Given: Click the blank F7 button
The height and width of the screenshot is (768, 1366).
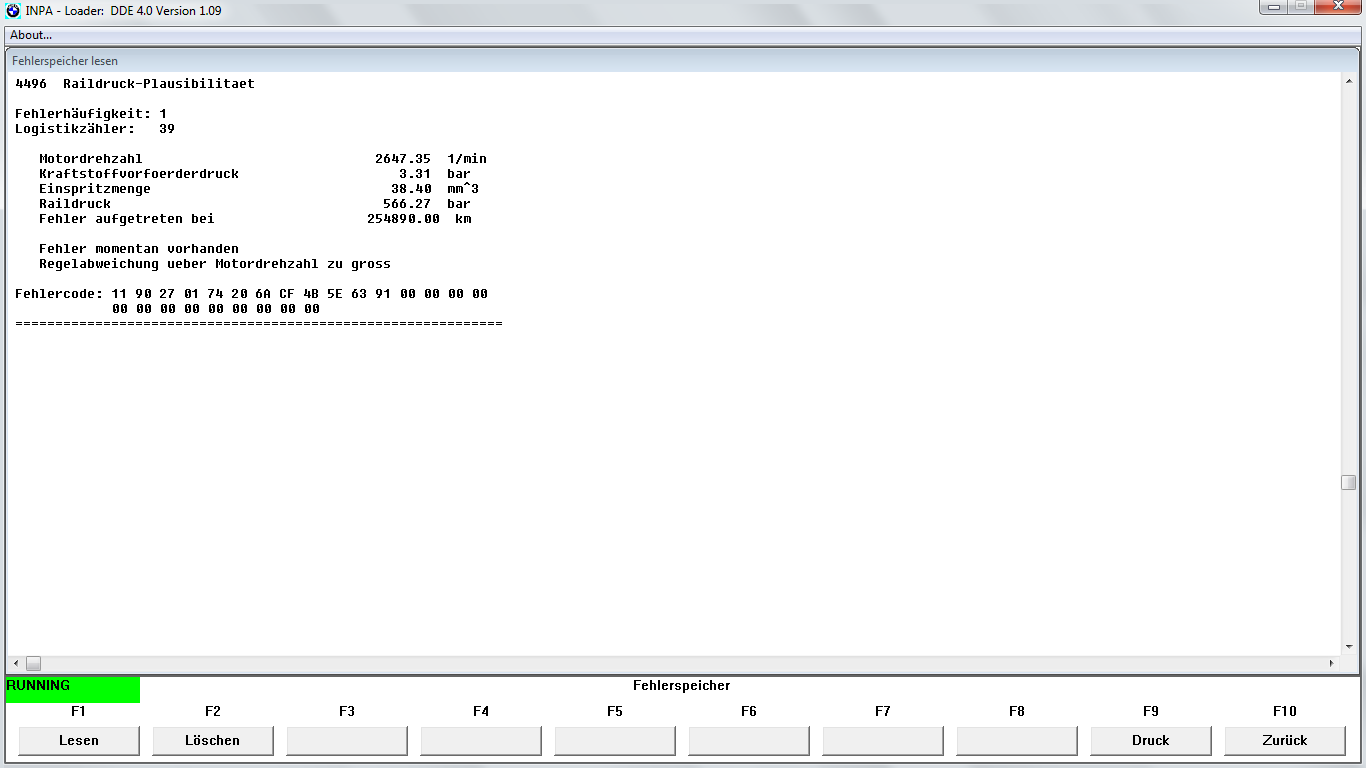Looking at the screenshot, I should (883, 740).
